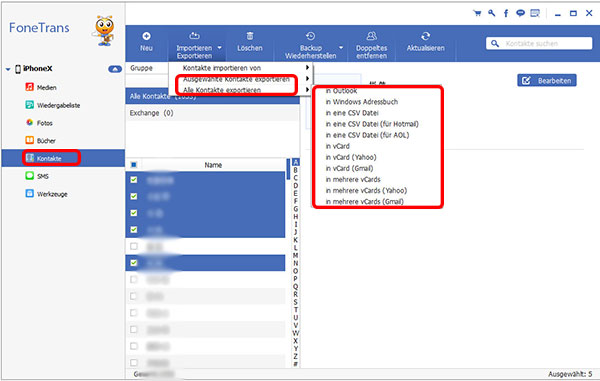Viewport: 600px width, 381px height.
Task: Uncheck the first contact checkbox
Action: pyautogui.click(x=134, y=179)
